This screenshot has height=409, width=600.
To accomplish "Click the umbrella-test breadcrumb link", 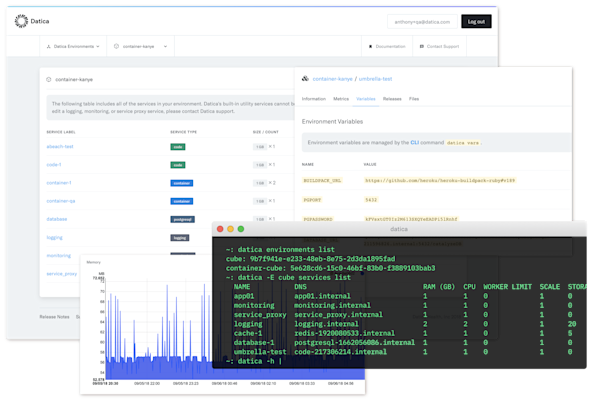I will tap(375, 79).
